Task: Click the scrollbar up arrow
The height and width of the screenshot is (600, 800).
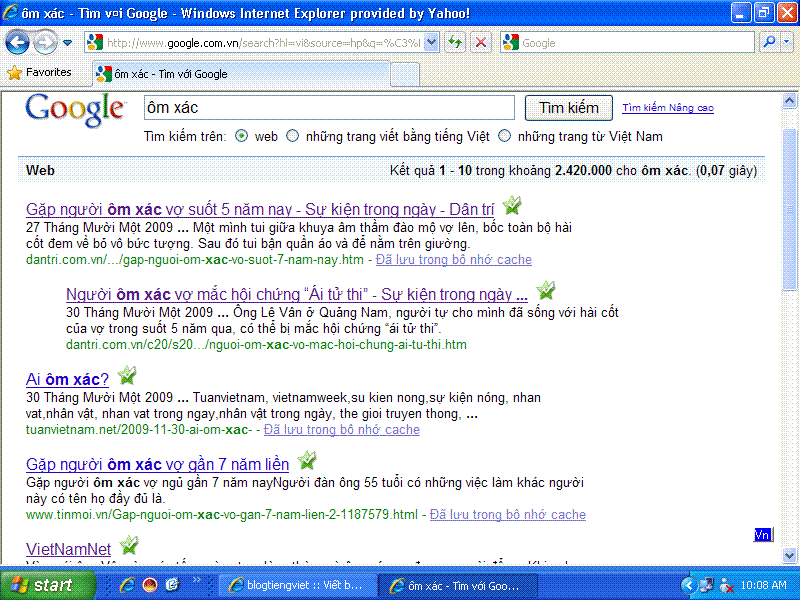Action: click(x=789, y=101)
